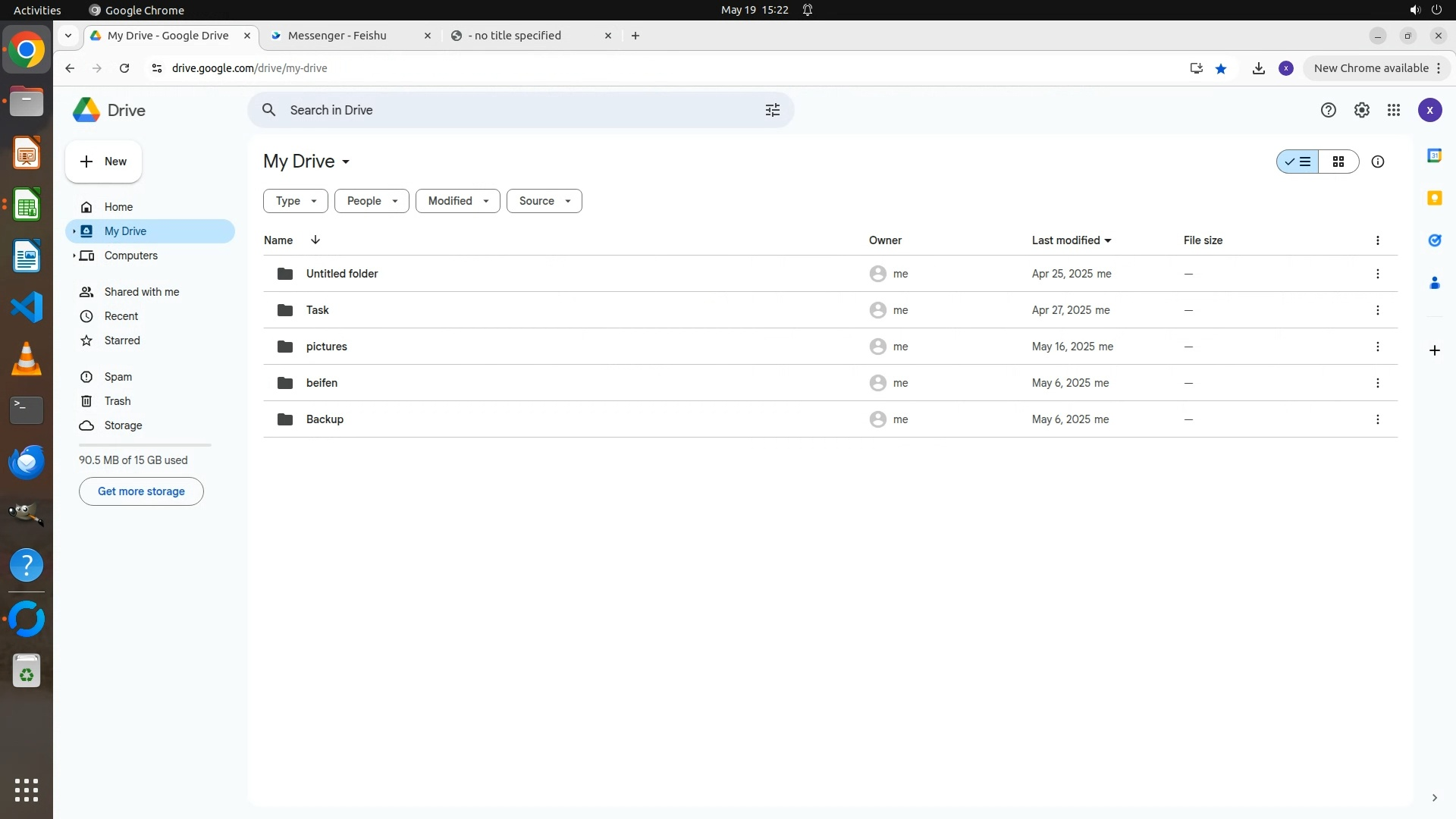Screen dimensions: 1456x819
Task: Open Google Tasks side panel icon
Action: 1434,240
